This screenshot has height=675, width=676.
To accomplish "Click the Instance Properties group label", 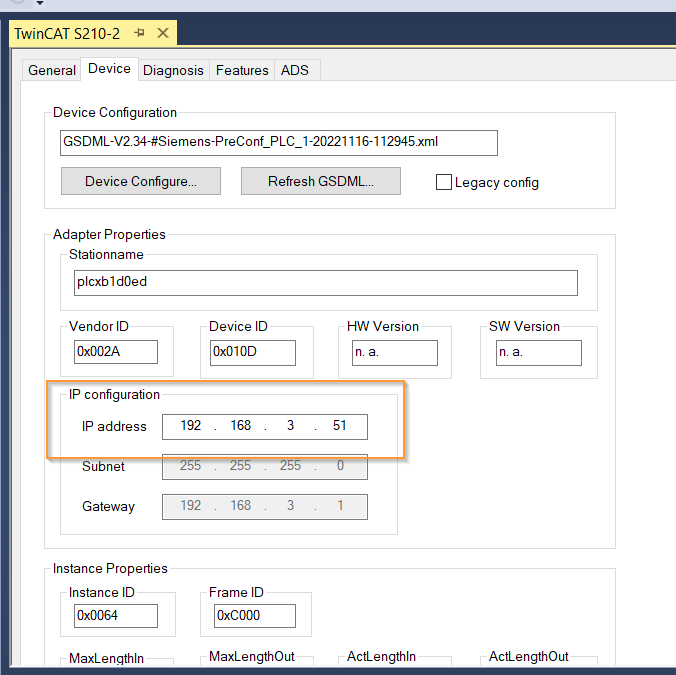I will 110,569.
